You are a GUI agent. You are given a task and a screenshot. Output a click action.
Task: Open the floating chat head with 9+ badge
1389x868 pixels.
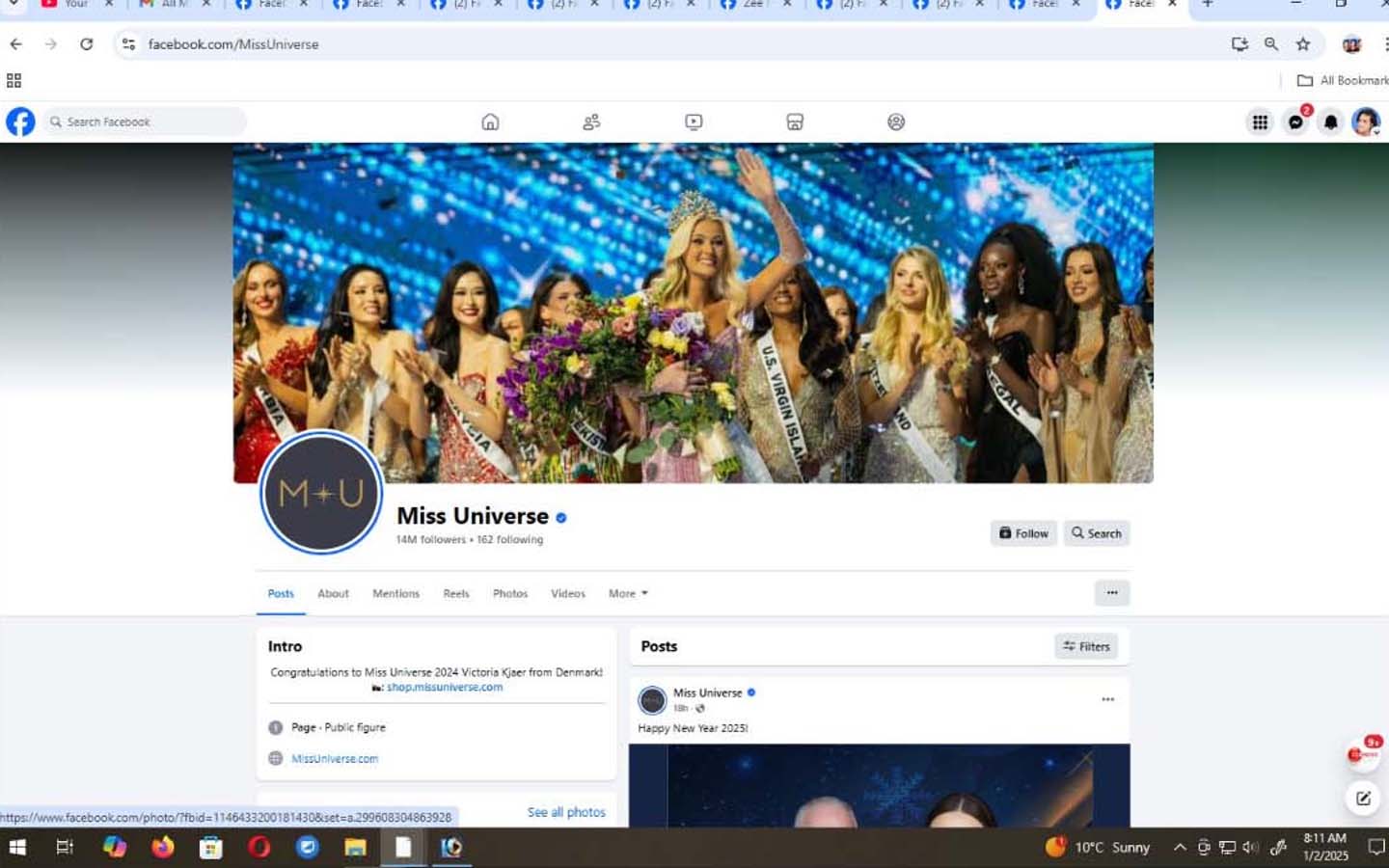tap(1363, 753)
